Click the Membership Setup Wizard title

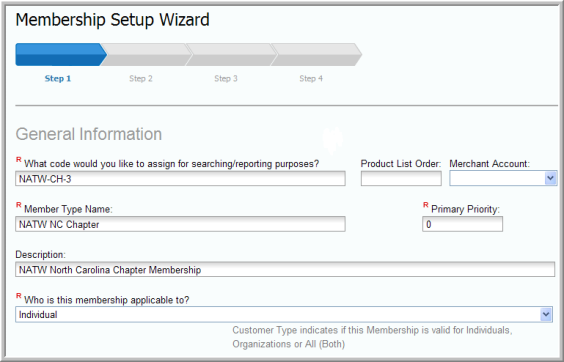tap(112, 19)
